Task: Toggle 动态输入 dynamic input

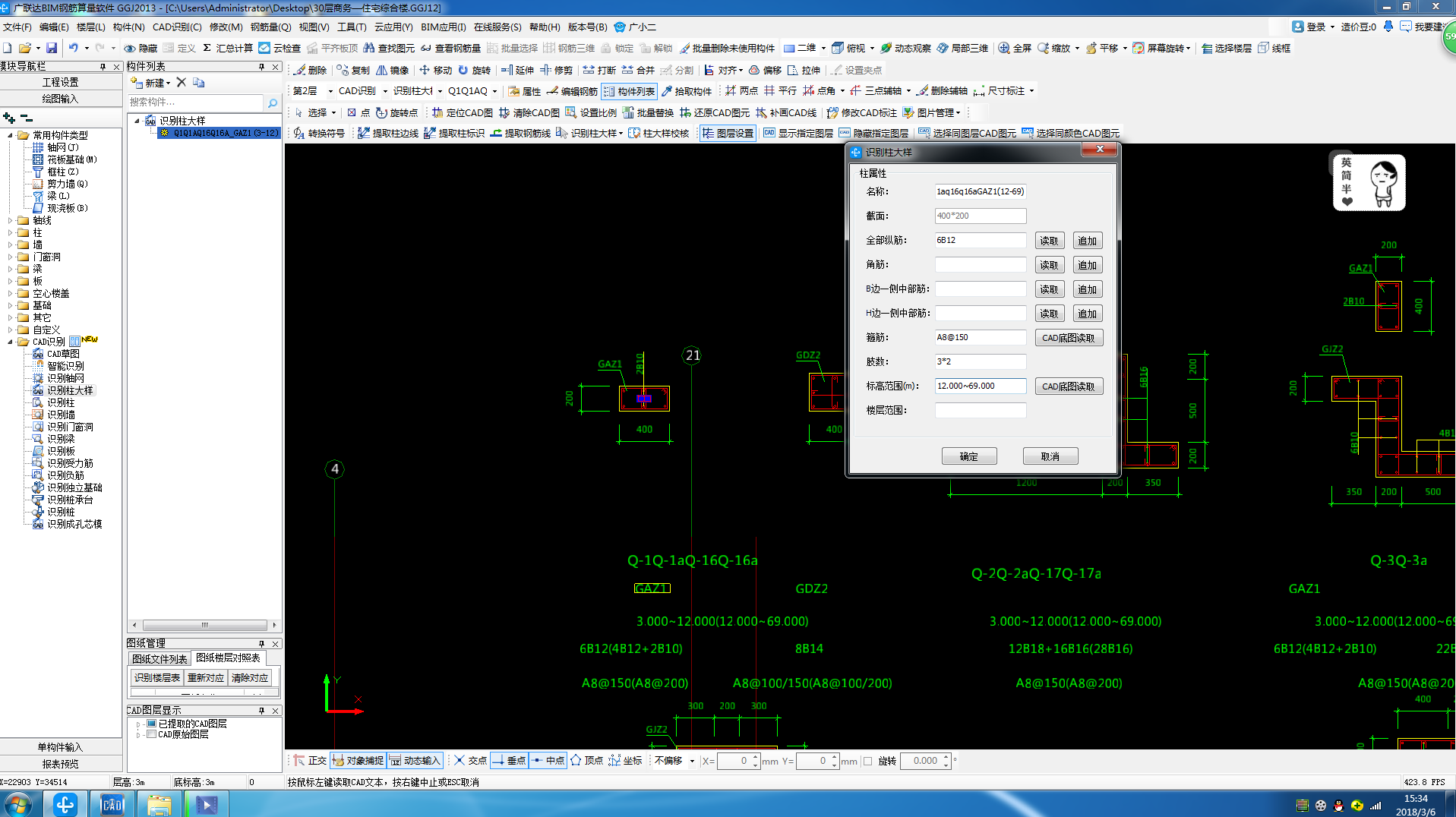Action: (x=415, y=760)
